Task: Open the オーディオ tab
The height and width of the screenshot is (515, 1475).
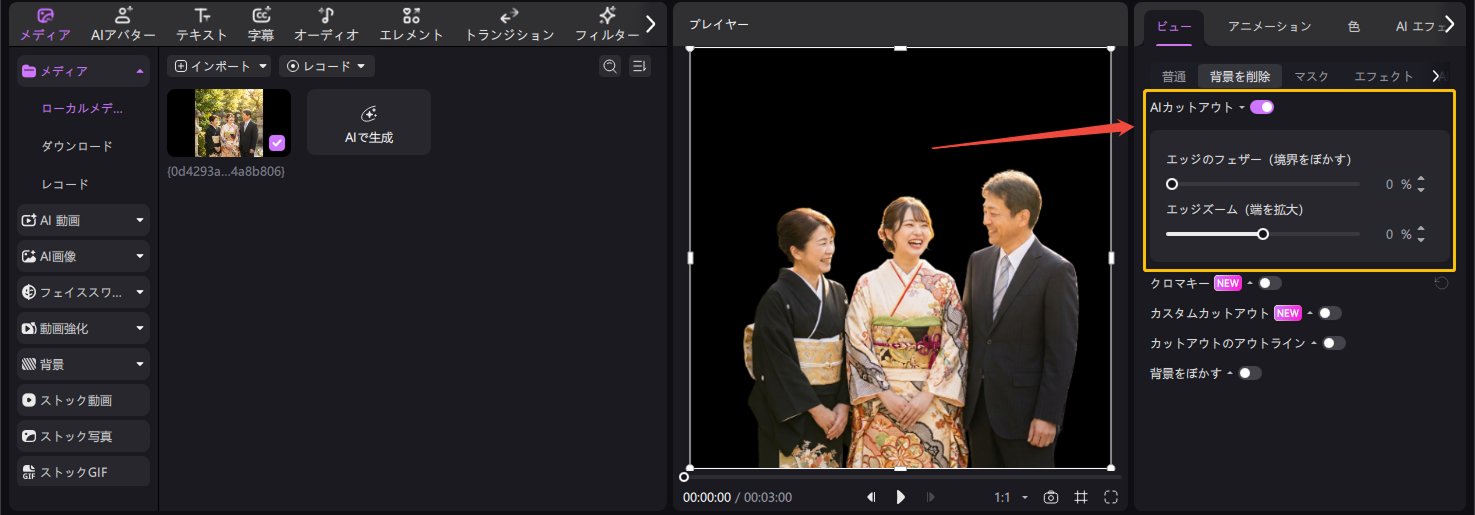Action: [326, 24]
